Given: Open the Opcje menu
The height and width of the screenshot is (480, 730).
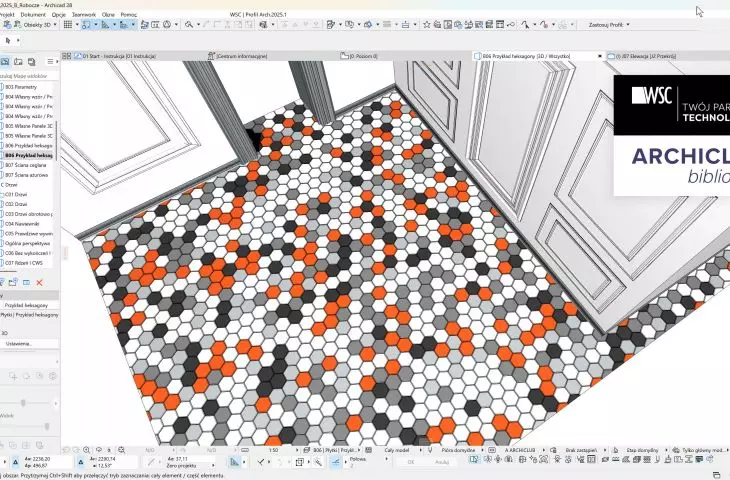Looking at the screenshot, I should [x=59, y=14].
